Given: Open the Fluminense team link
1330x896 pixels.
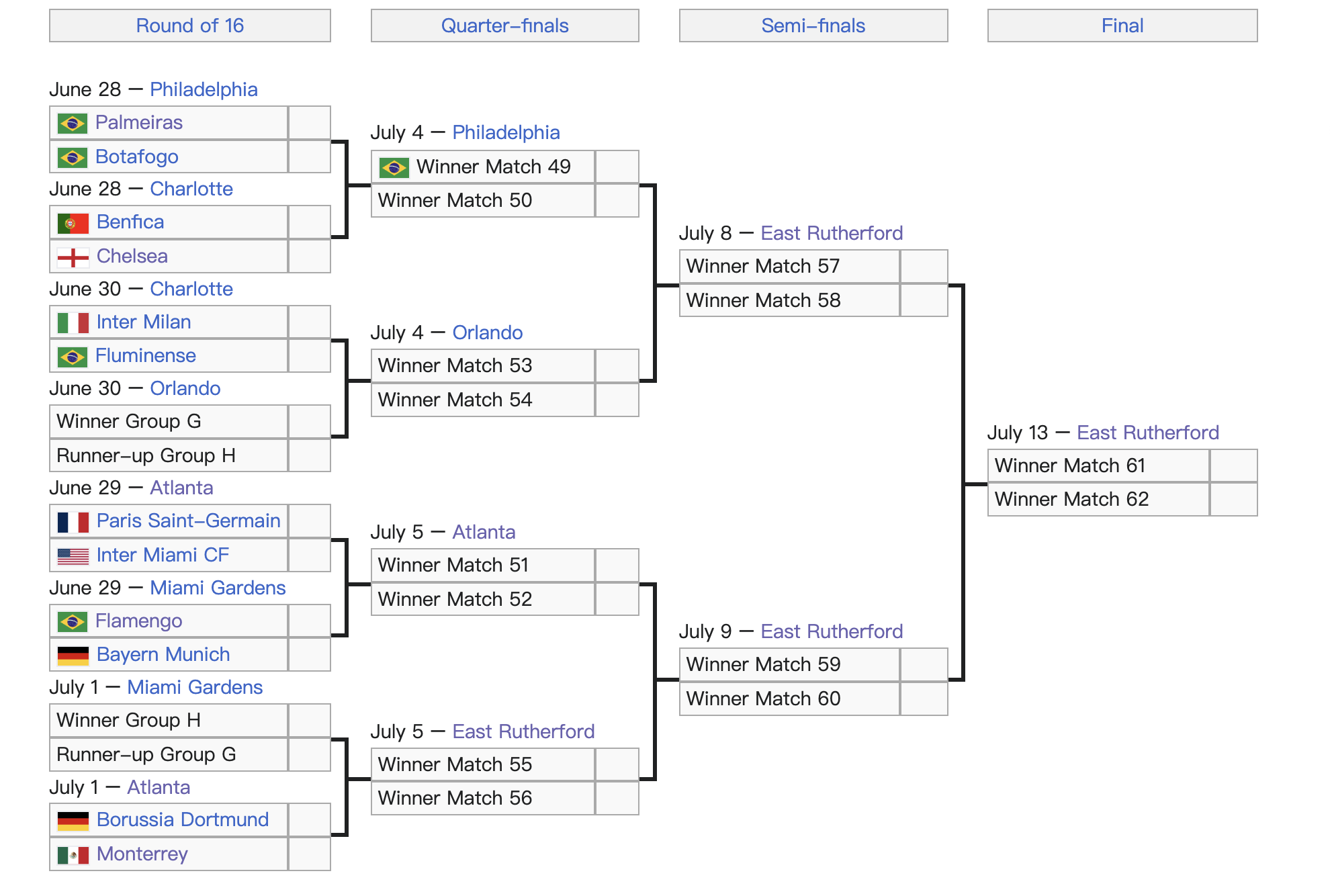Looking at the screenshot, I should pyautogui.click(x=146, y=355).
